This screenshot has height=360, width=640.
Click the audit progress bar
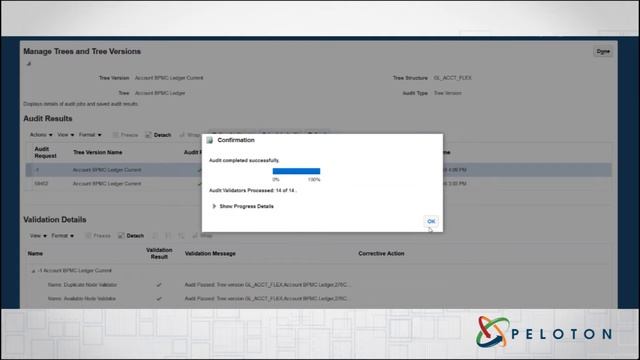coord(296,171)
